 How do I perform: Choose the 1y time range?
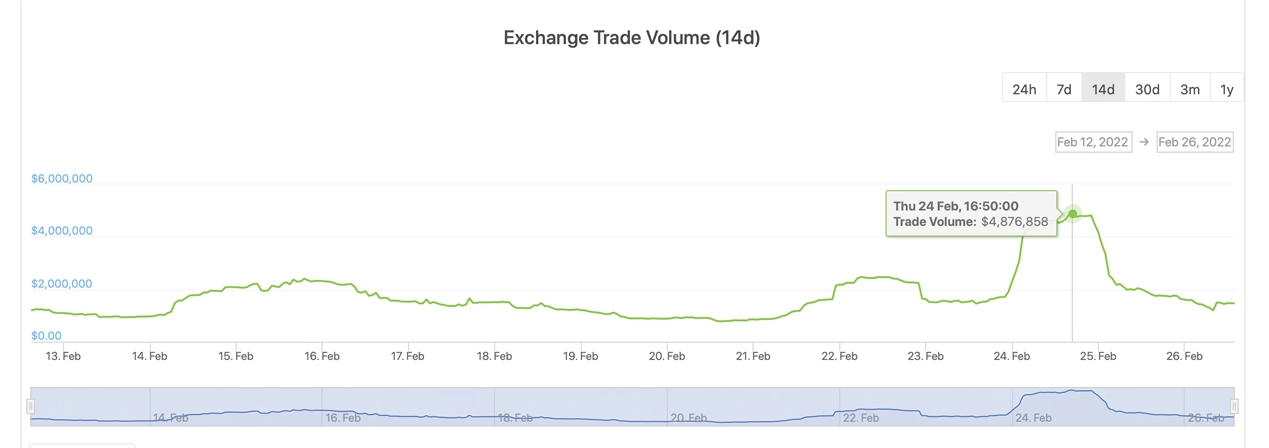pyautogui.click(x=1227, y=88)
